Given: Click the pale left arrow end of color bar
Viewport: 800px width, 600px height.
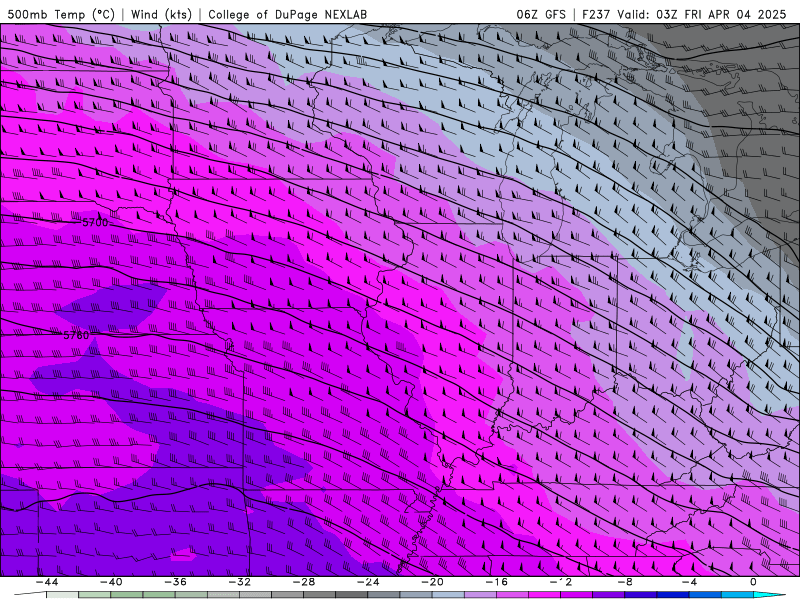Looking at the screenshot, I should click(30, 595).
